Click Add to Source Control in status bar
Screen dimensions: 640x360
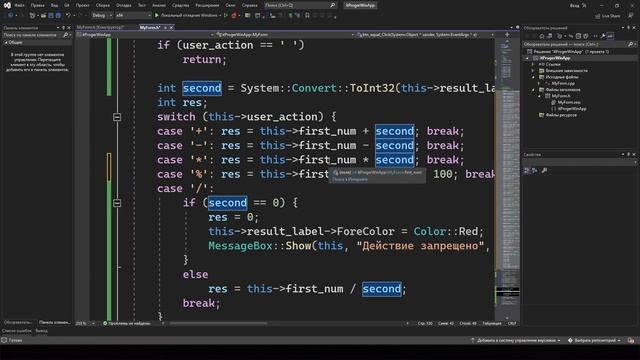point(516,340)
